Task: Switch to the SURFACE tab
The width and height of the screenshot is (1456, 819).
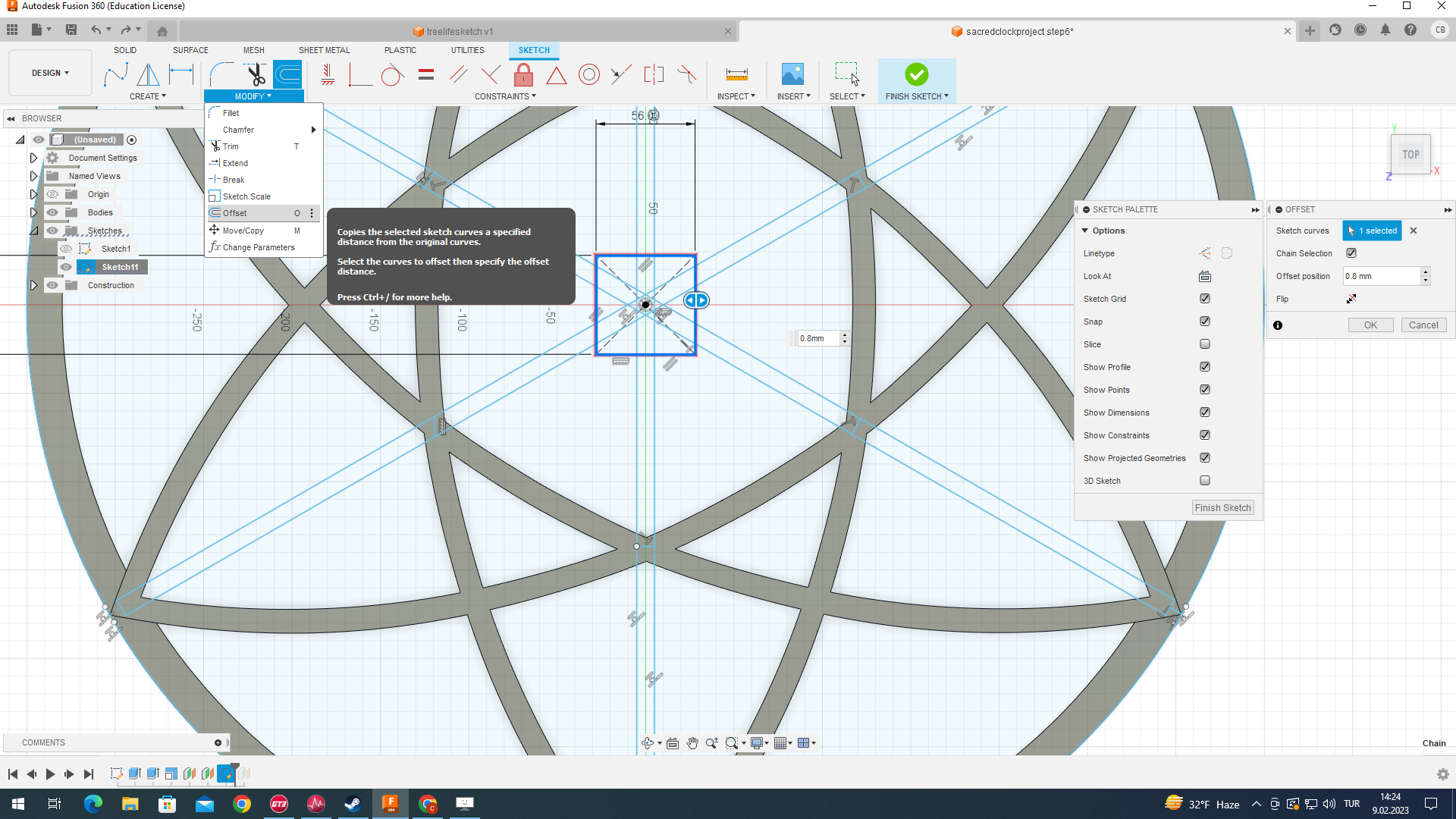Action: tap(190, 50)
